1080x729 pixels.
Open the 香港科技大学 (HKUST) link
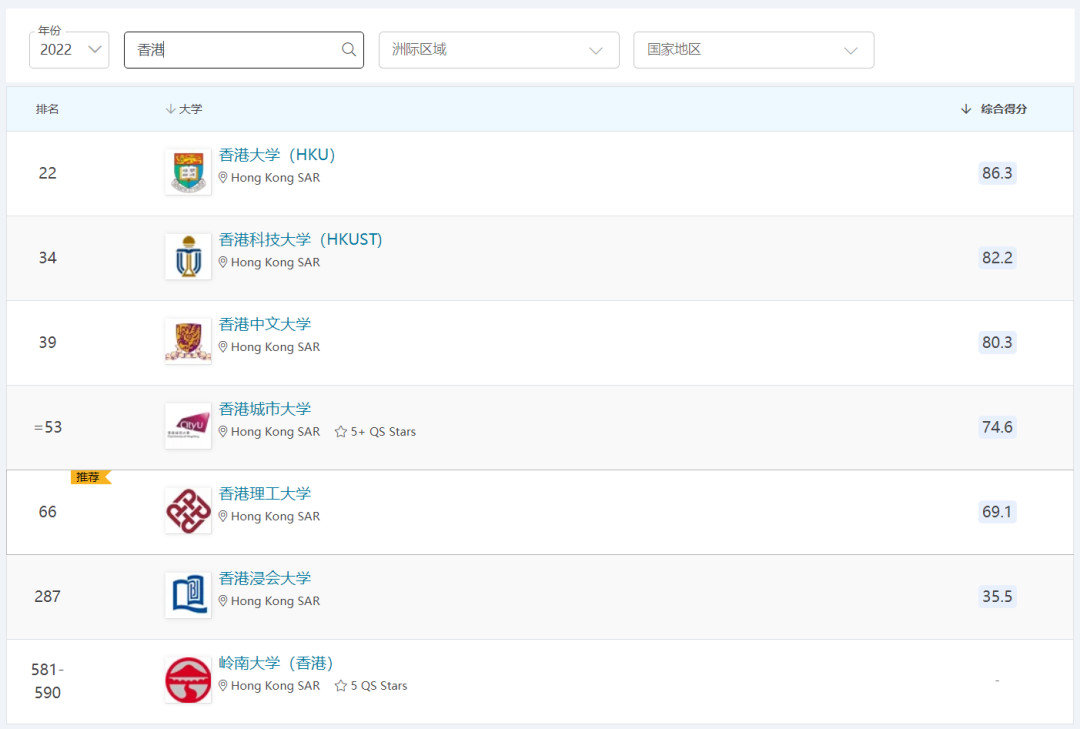(300, 240)
